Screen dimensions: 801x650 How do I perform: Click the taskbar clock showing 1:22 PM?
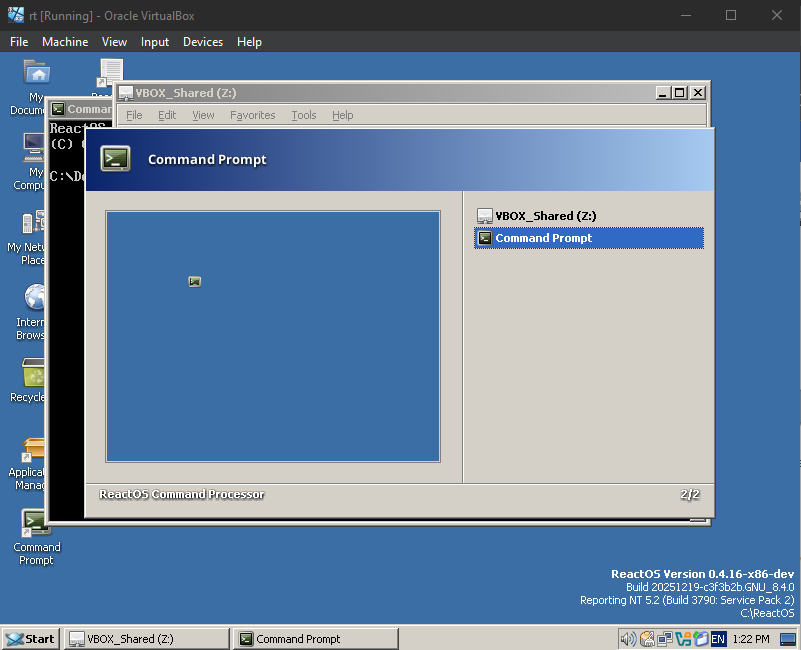(751, 639)
